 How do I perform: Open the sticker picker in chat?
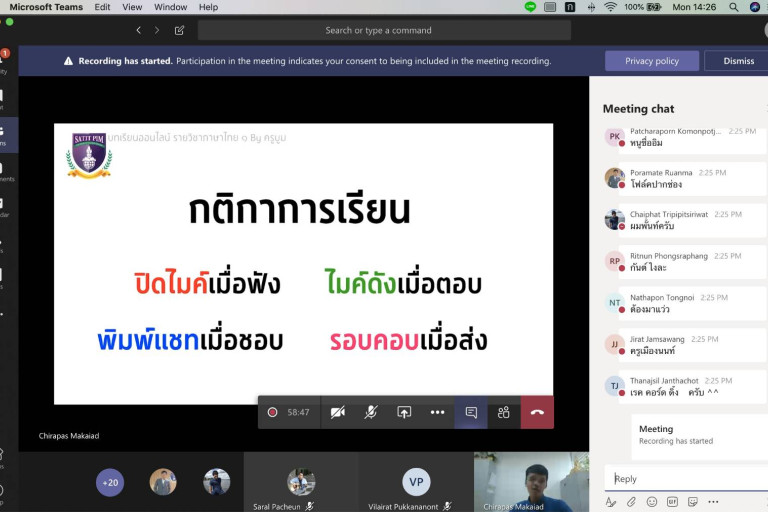point(692,501)
